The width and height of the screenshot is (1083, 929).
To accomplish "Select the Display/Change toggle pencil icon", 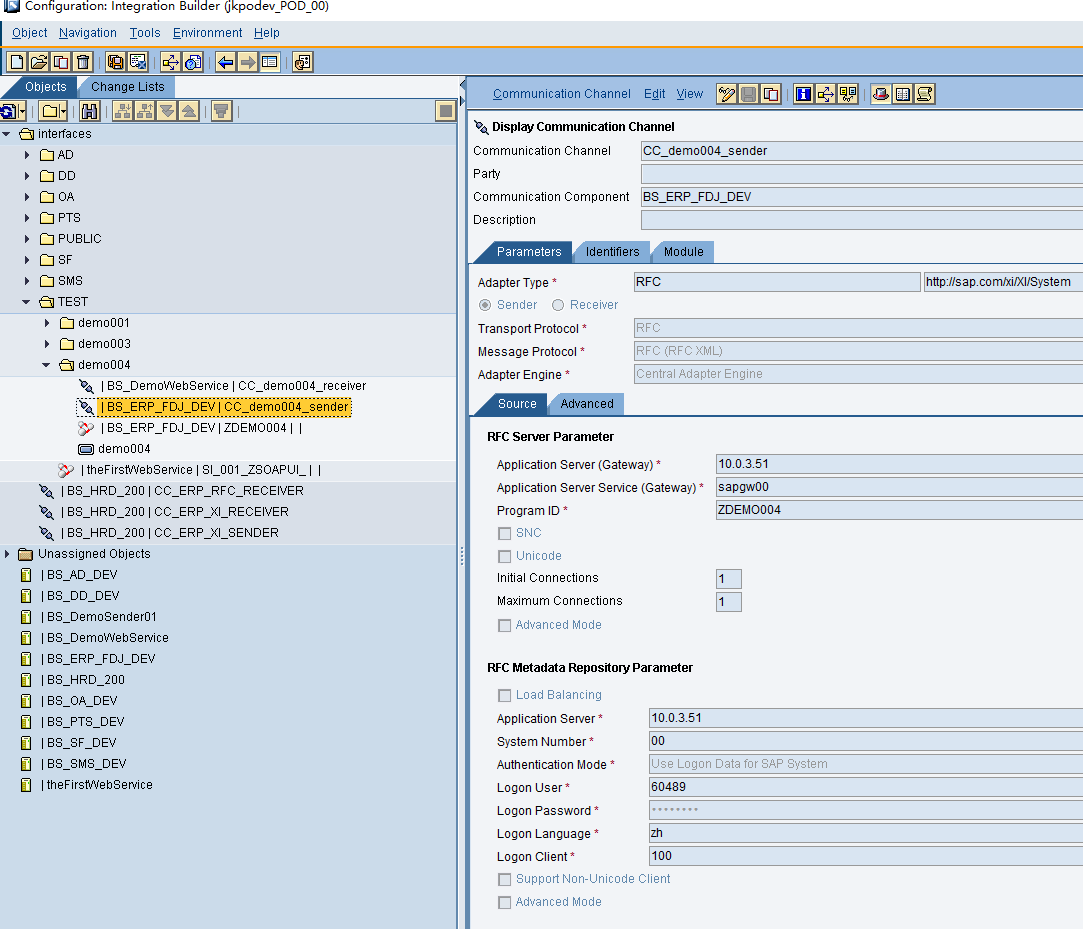I will [x=727, y=93].
